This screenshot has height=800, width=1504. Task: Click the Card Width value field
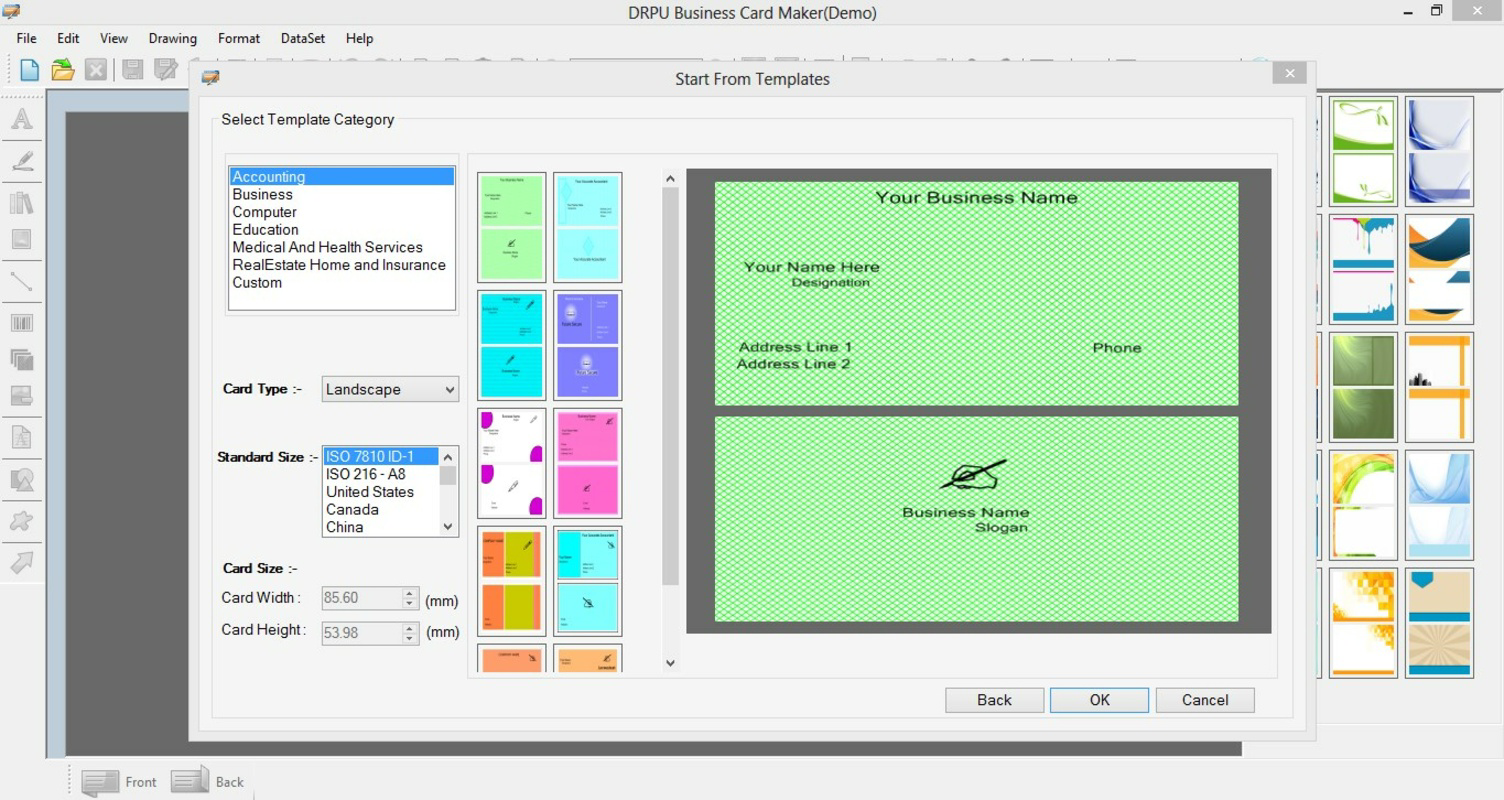[x=362, y=598]
